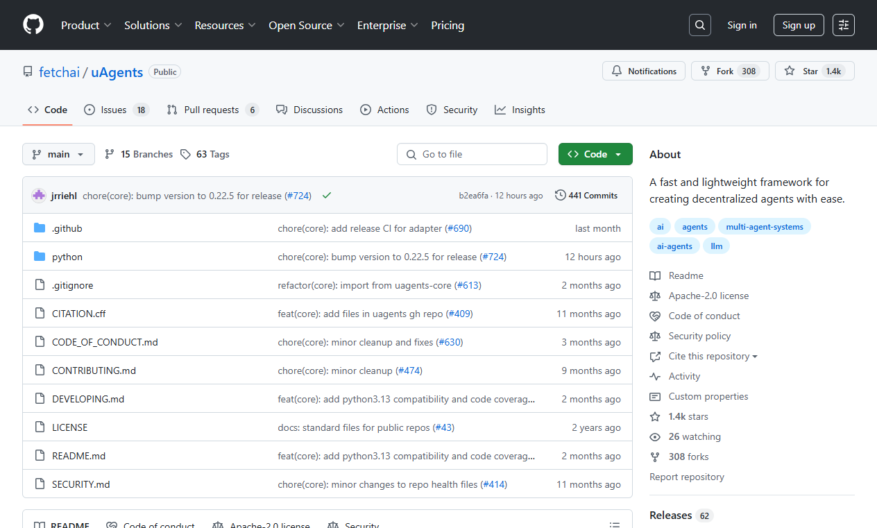
Task: Open the CODE_OF_CONDUCT.md file
Action: point(105,342)
